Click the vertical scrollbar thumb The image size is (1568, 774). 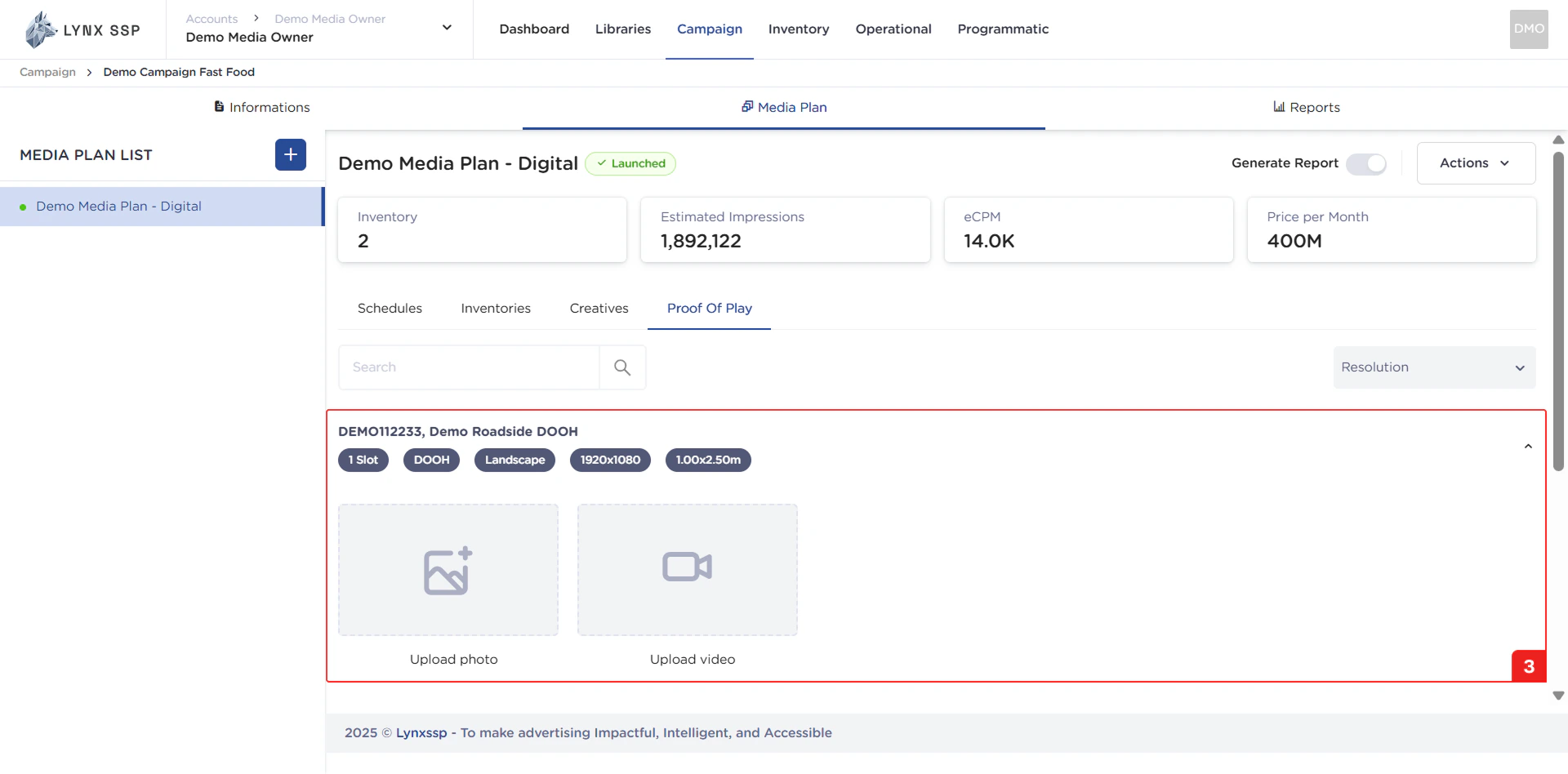(x=1558, y=310)
